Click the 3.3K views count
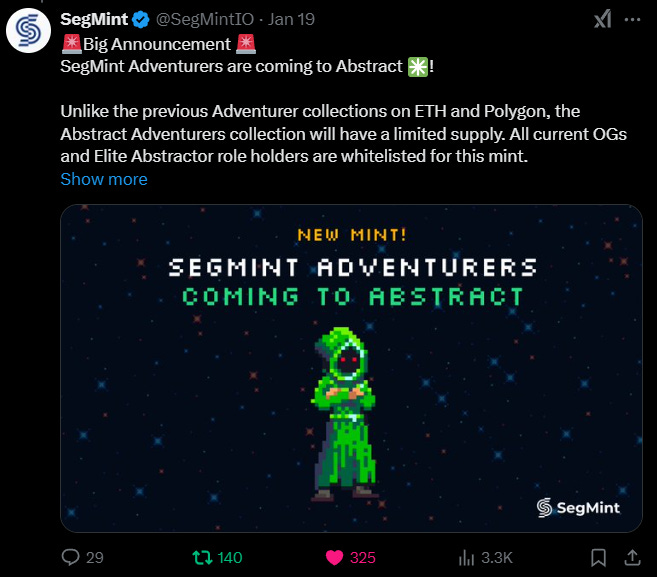 [x=497, y=558]
